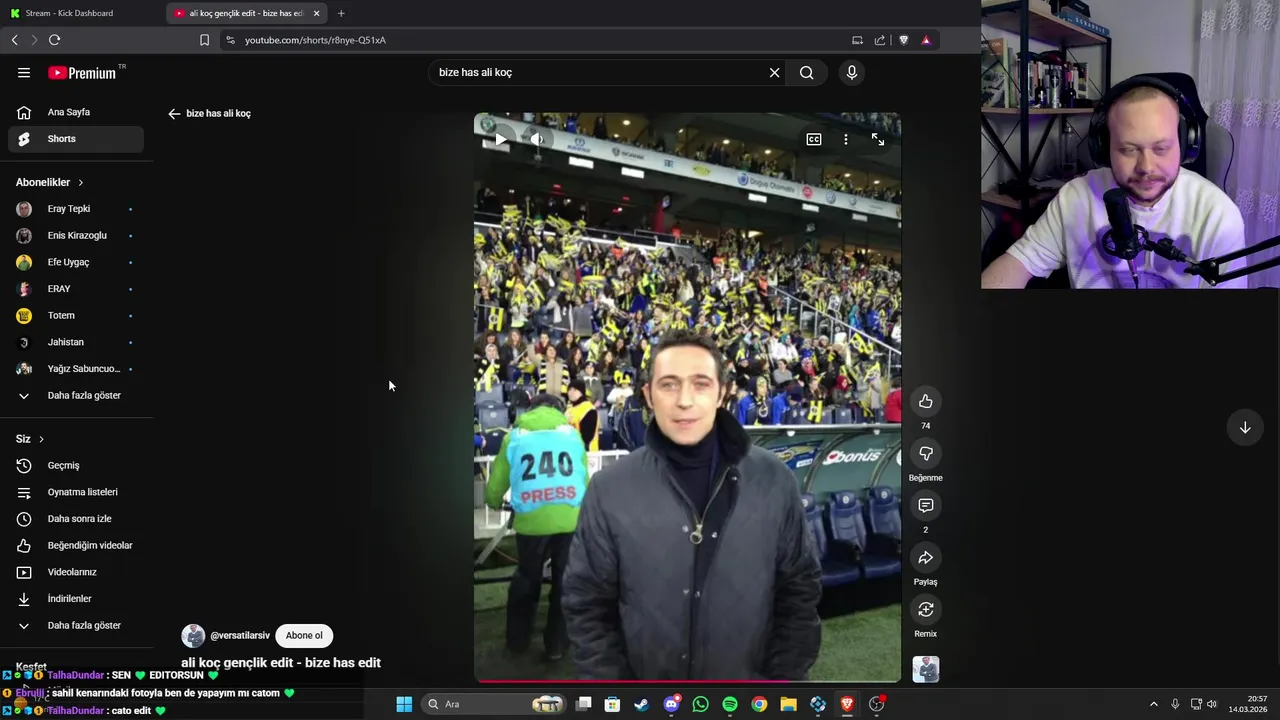Toggle closed captions on the Short
Viewport: 1280px width, 720px height.
click(814, 139)
